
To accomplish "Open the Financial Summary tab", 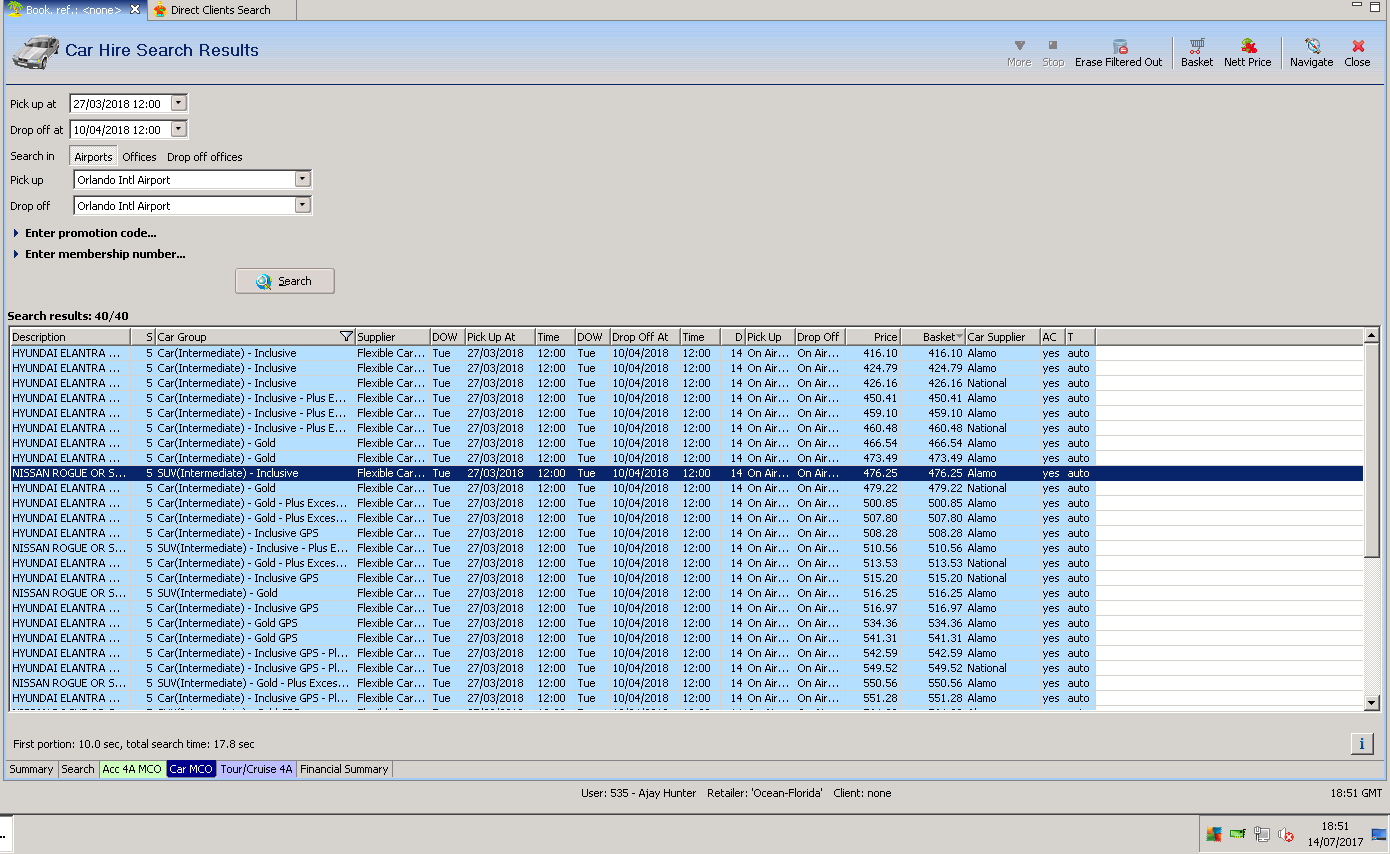I will (x=344, y=769).
